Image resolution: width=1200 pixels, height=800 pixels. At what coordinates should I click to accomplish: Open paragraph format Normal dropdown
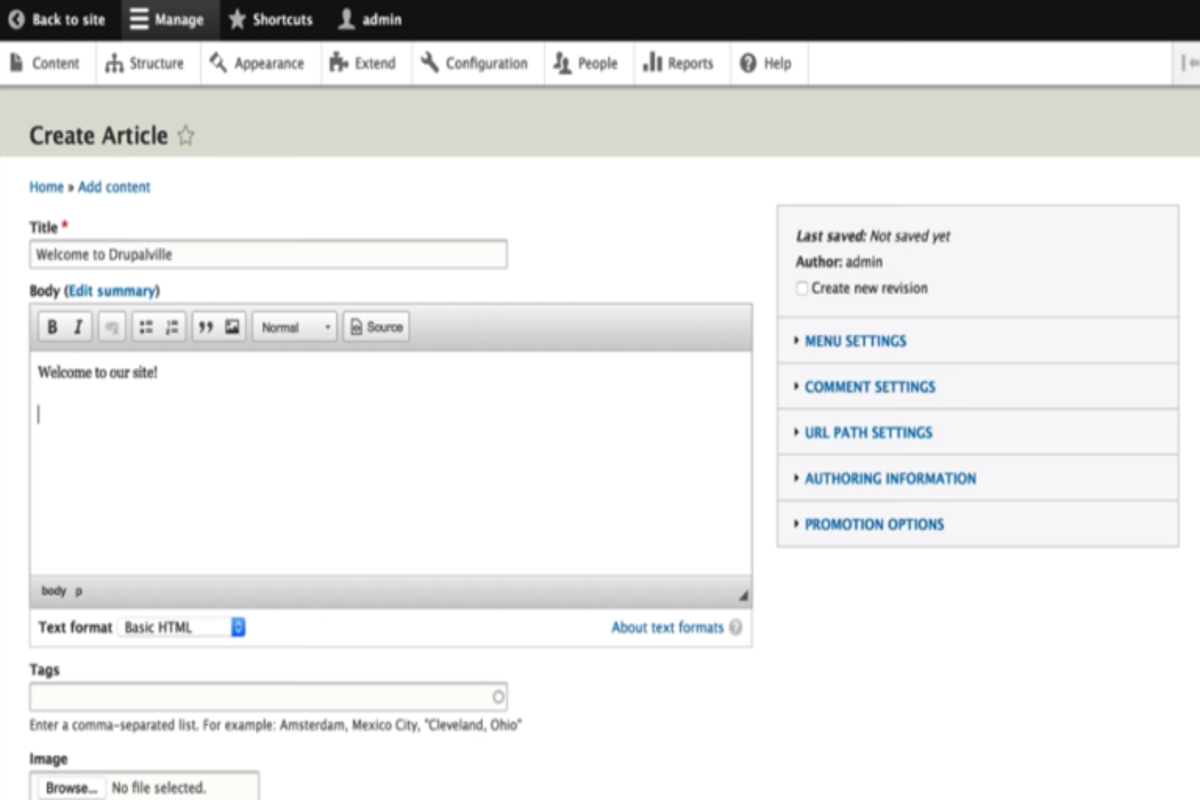294,327
